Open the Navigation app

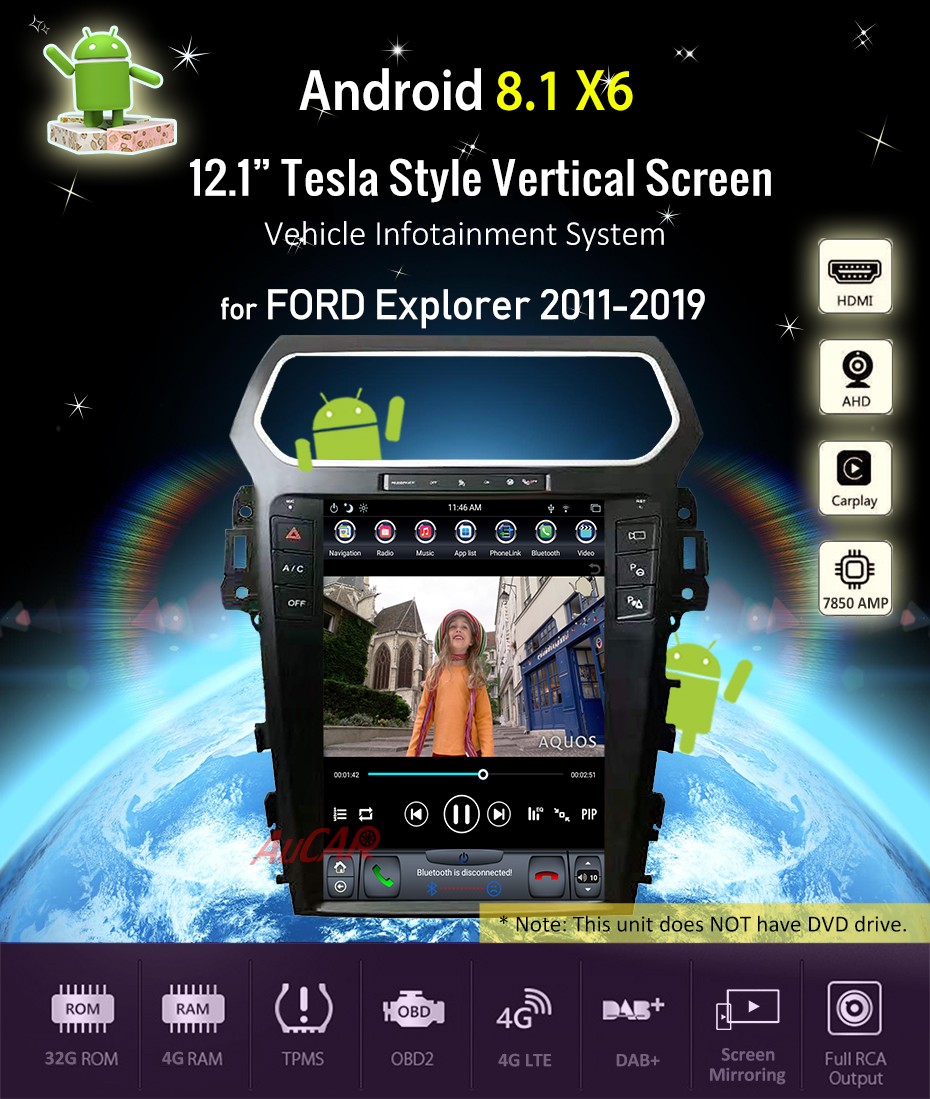click(x=345, y=538)
